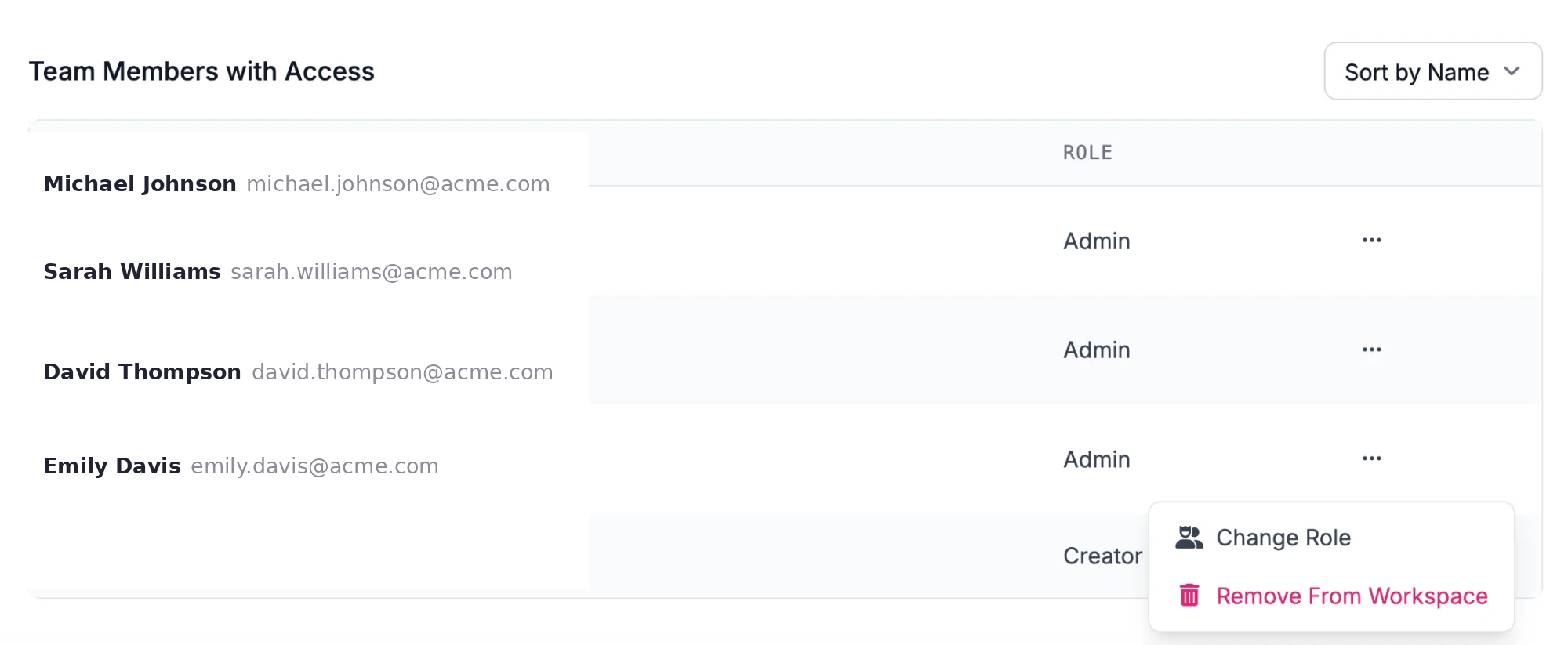Click the michael.johnson@acme.com email address
Screen dimensions: 1568x645
click(397, 184)
